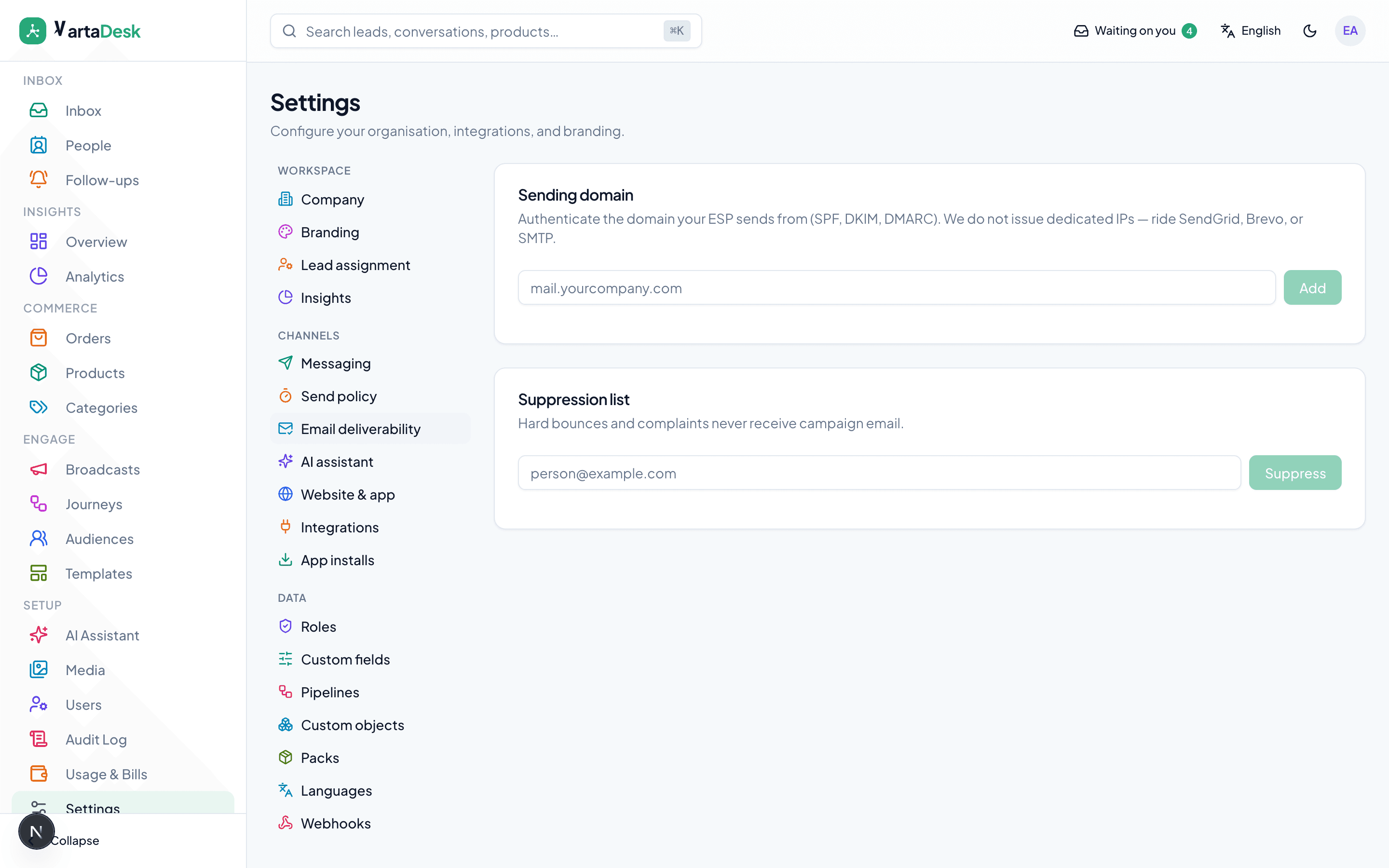Focus the sending domain input field
The image size is (1389, 868).
897,287
